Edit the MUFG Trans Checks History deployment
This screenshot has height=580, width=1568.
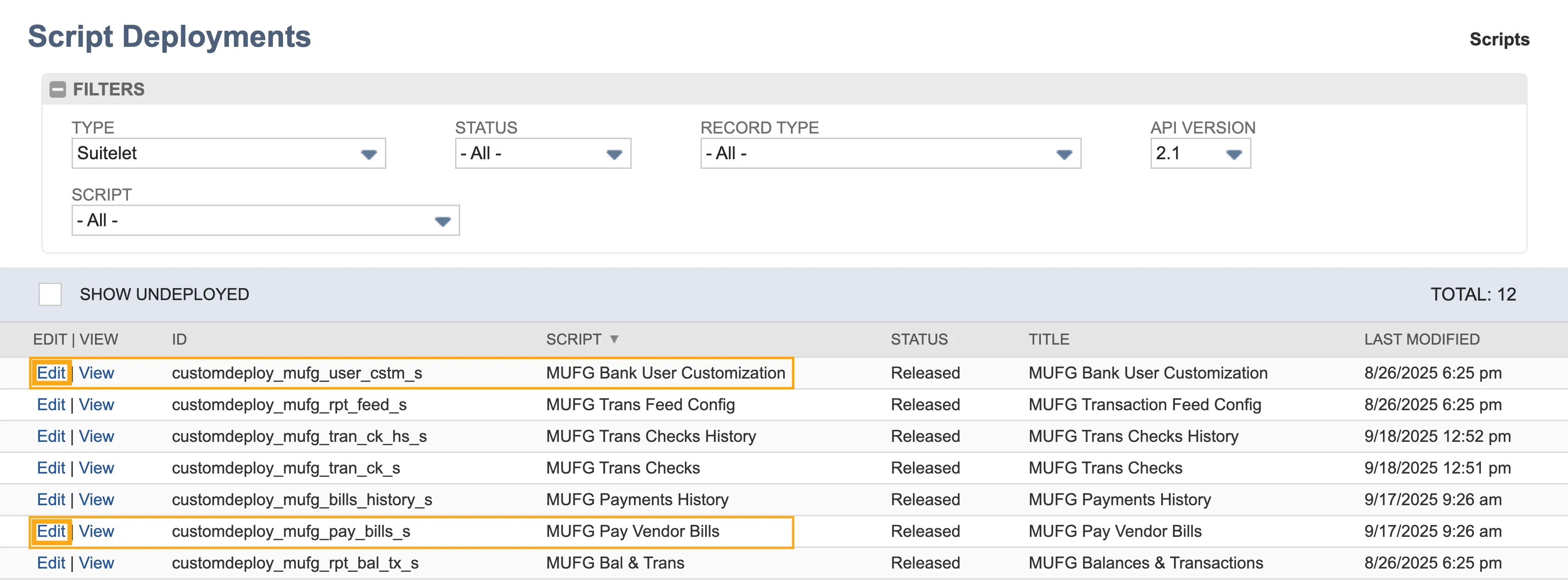pos(51,436)
